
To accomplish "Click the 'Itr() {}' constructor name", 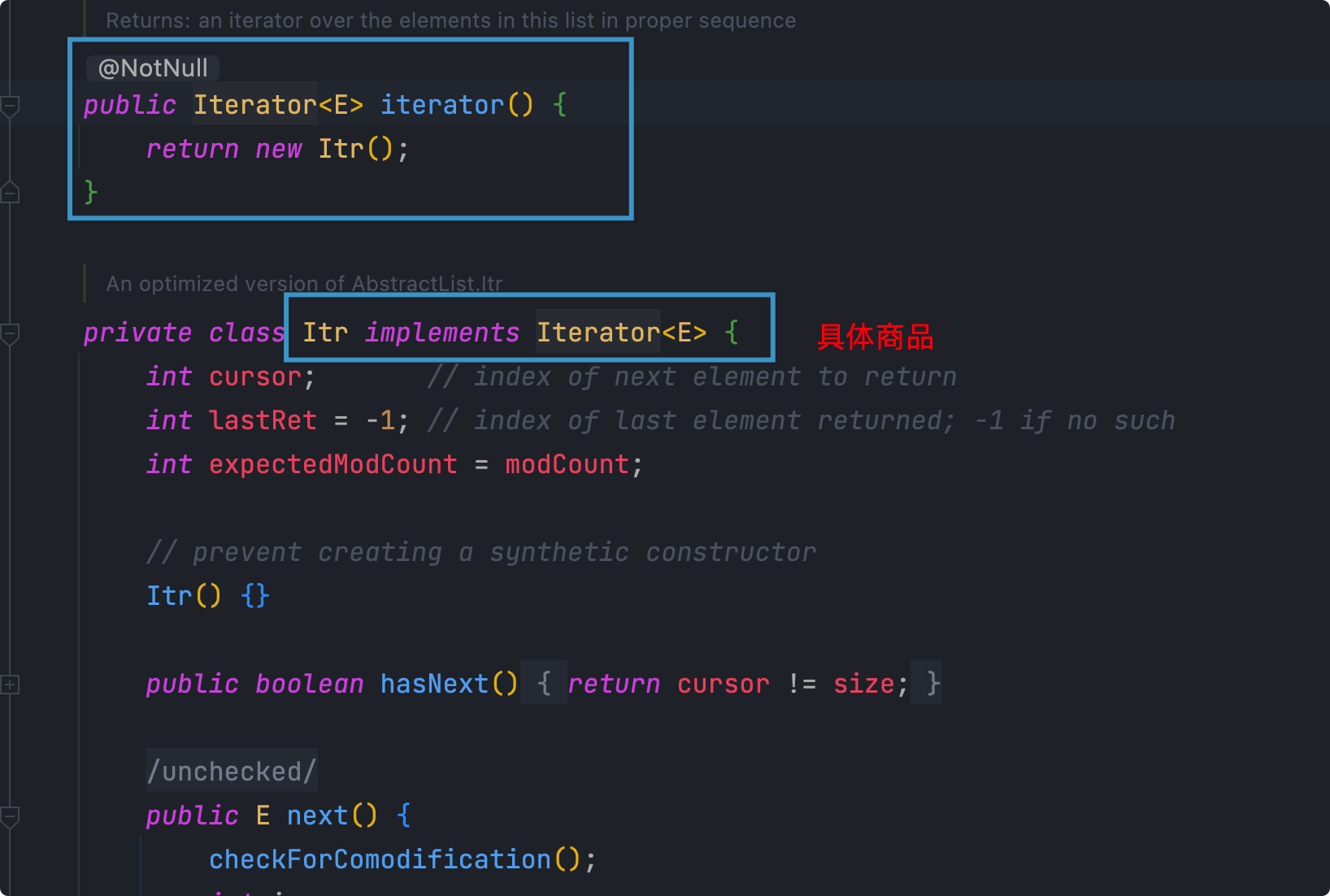I will 169,596.
